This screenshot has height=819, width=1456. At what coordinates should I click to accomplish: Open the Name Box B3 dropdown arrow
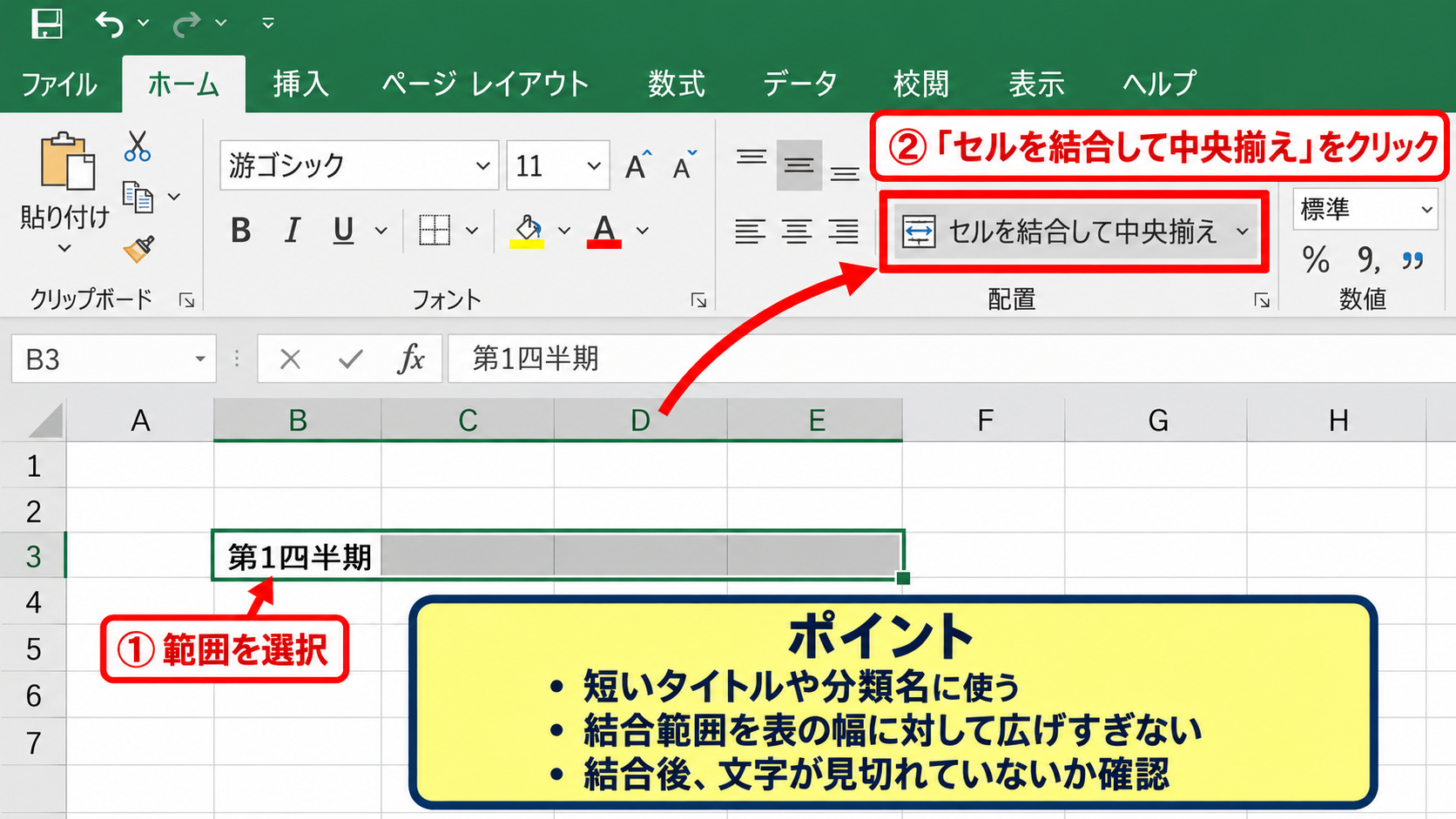pyautogui.click(x=200, y=359)
